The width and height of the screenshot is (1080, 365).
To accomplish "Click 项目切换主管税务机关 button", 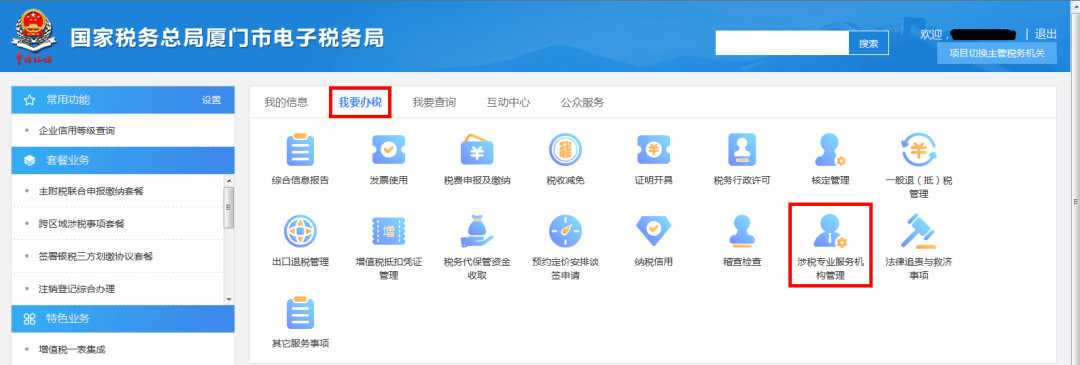I will [x=997, y=53].
